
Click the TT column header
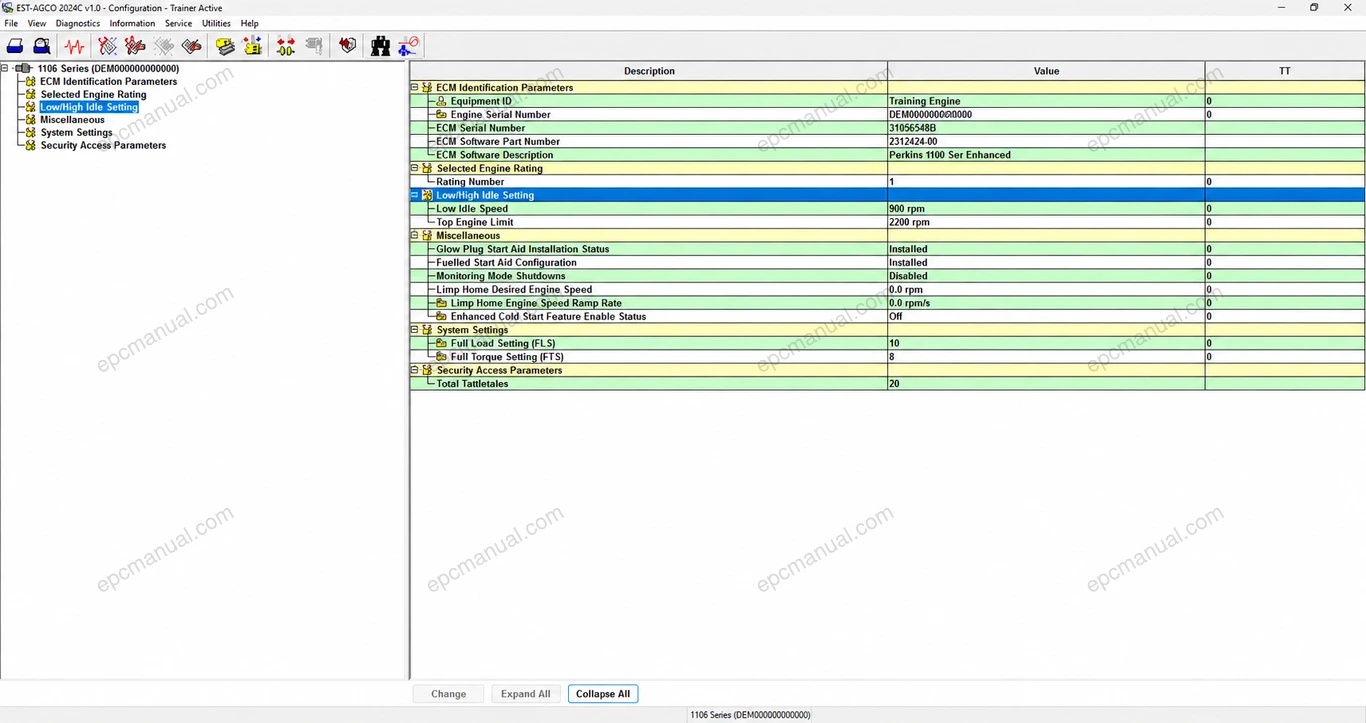point(1284,71)
